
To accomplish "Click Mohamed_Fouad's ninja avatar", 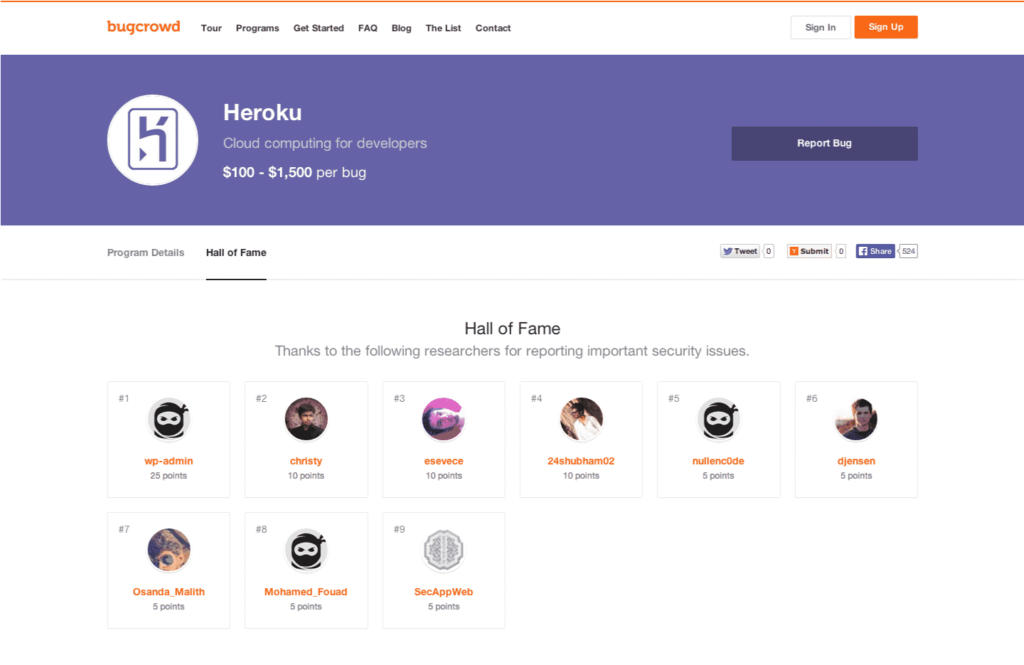I will (x=306, y=550).
